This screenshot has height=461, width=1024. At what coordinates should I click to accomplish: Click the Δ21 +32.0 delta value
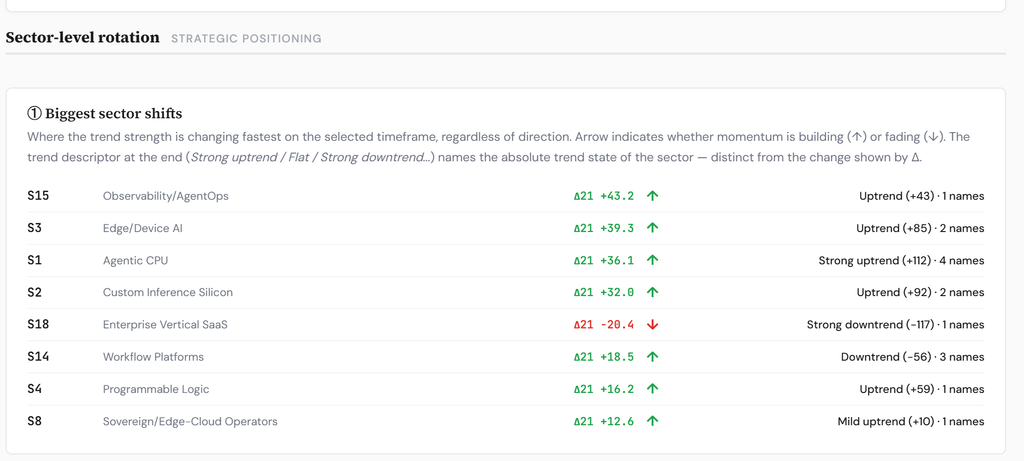pyautogui.click(x=603, y=293)
